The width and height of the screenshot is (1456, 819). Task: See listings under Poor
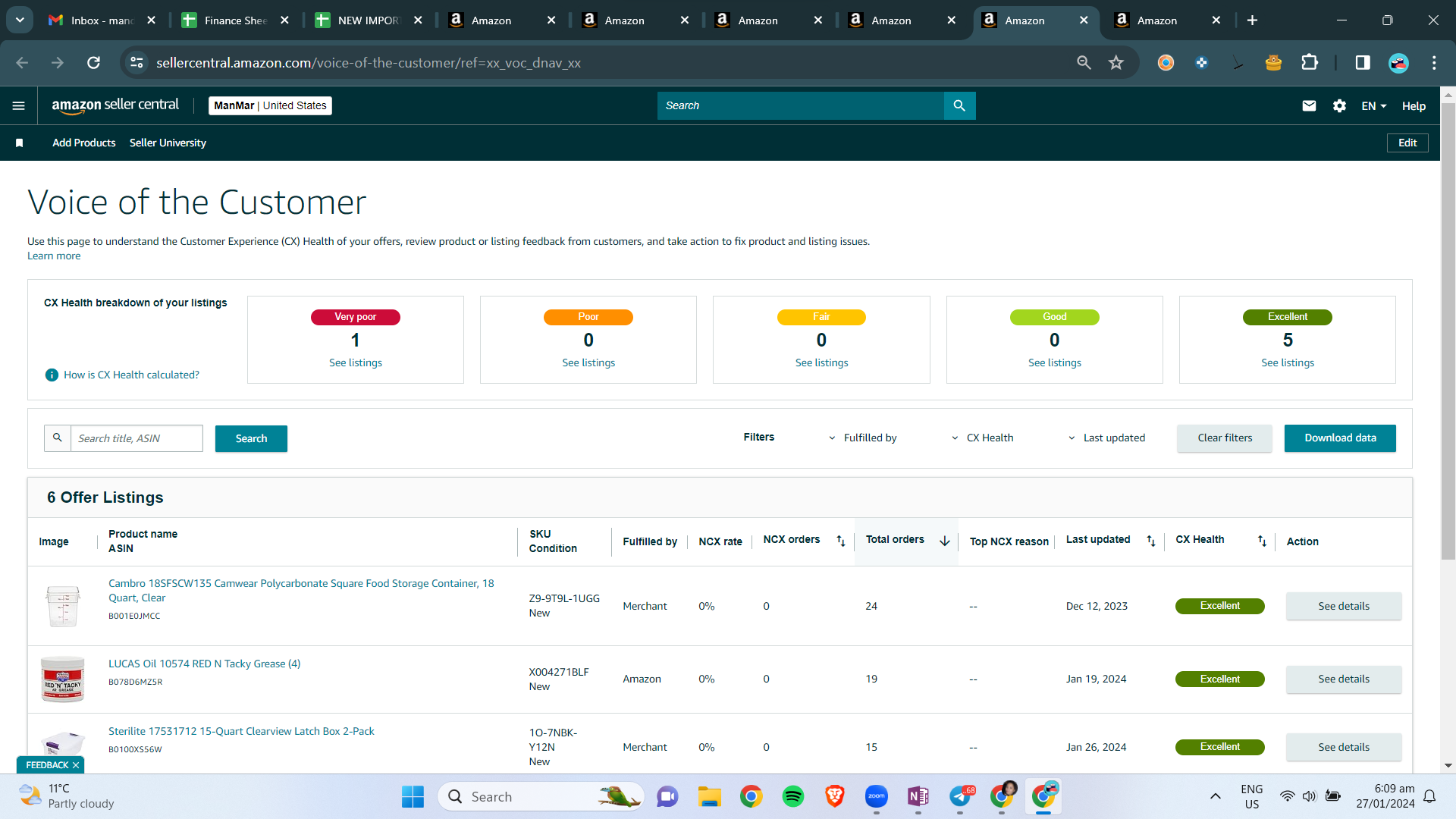coord(588,363)
